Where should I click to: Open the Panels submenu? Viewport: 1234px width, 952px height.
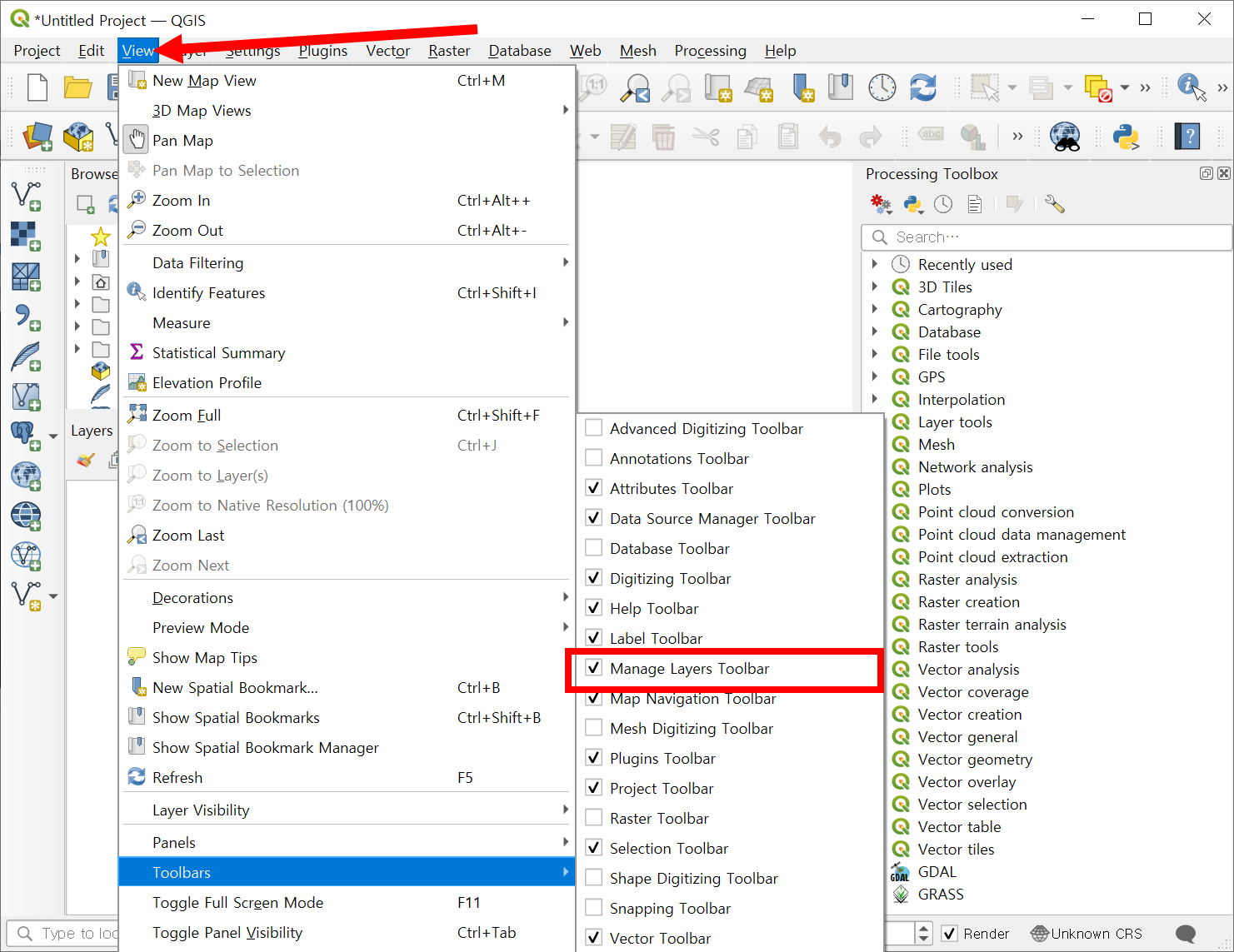click(x=347, y=842)
